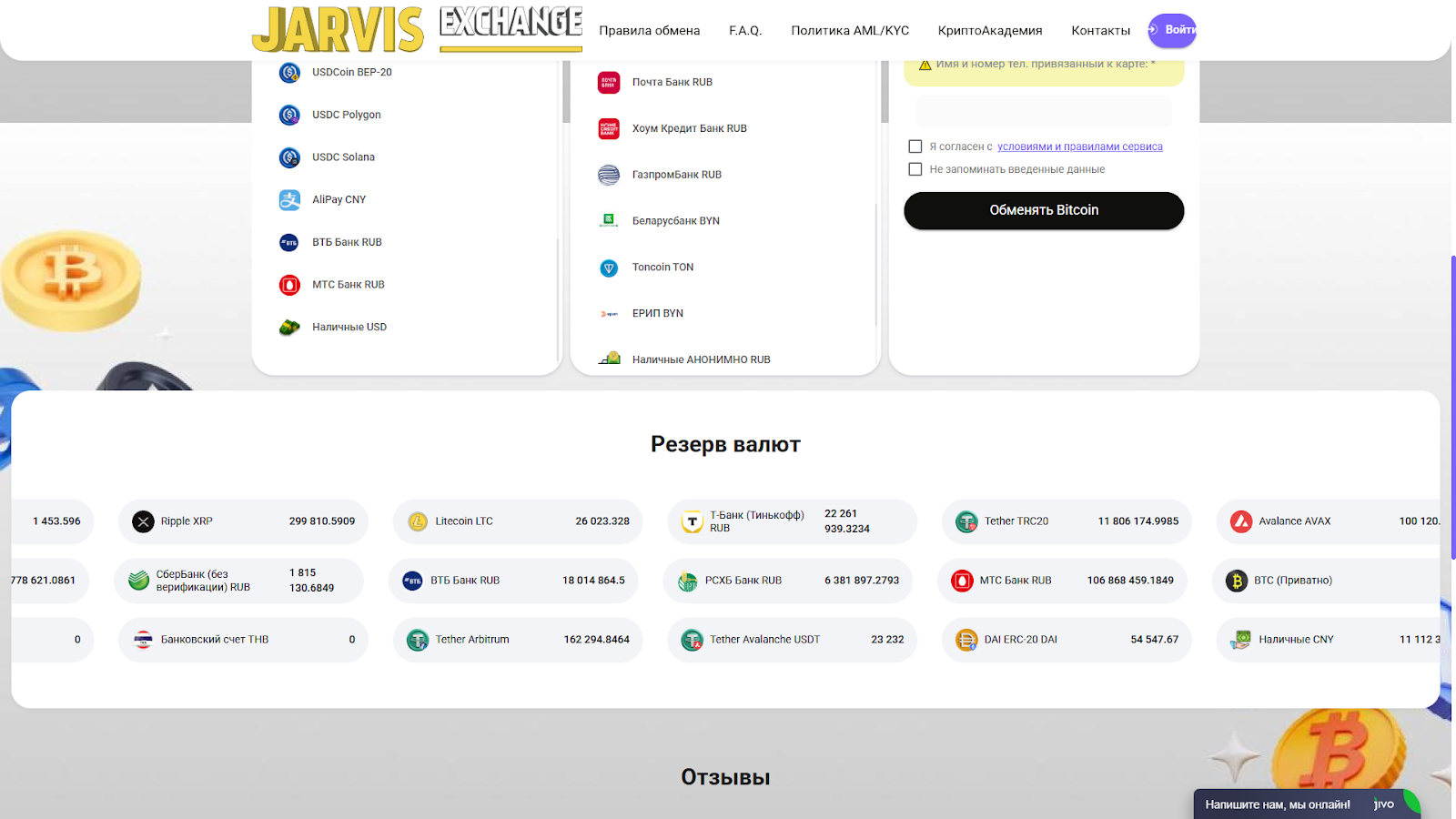
Task: Click the Avalance AVAX reserve icon
Action: pyautogui.click(x=1241, y=521)
